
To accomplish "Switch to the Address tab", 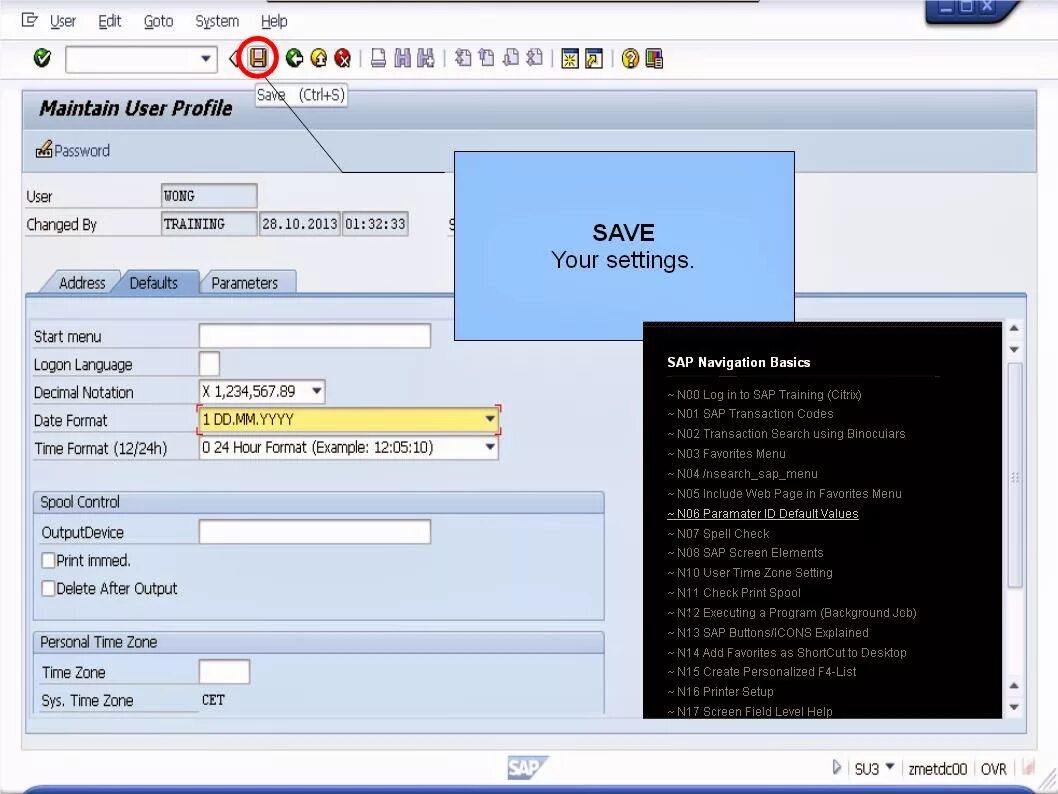I will click(x=82, y=283).
